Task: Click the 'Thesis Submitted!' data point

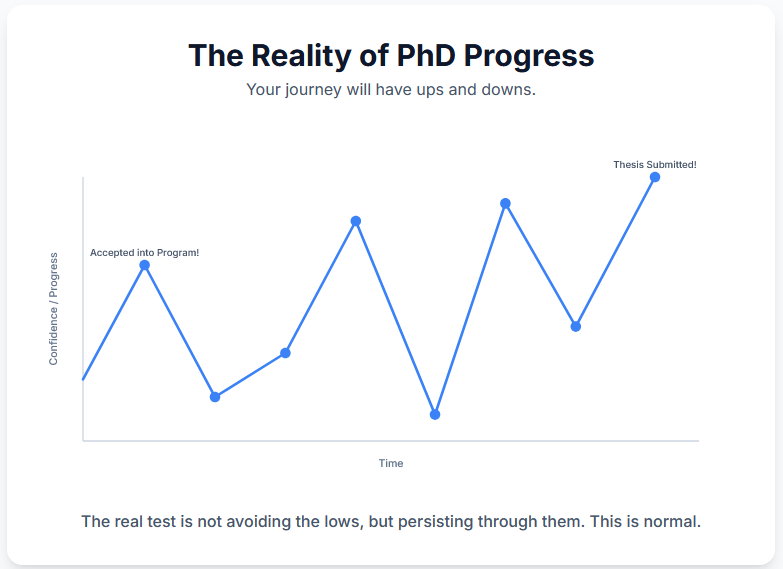Action: pos(655,177)
